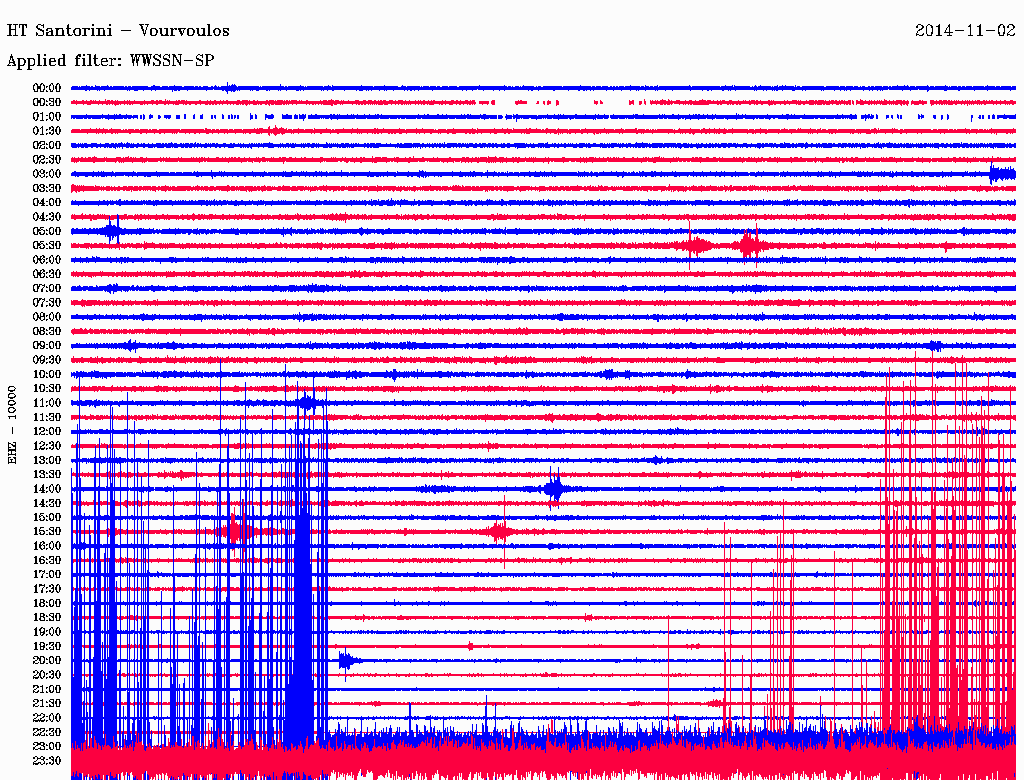1024x780 pixels.
Task: Click the 03:00 time label
Action: click(x=47, y=174)
